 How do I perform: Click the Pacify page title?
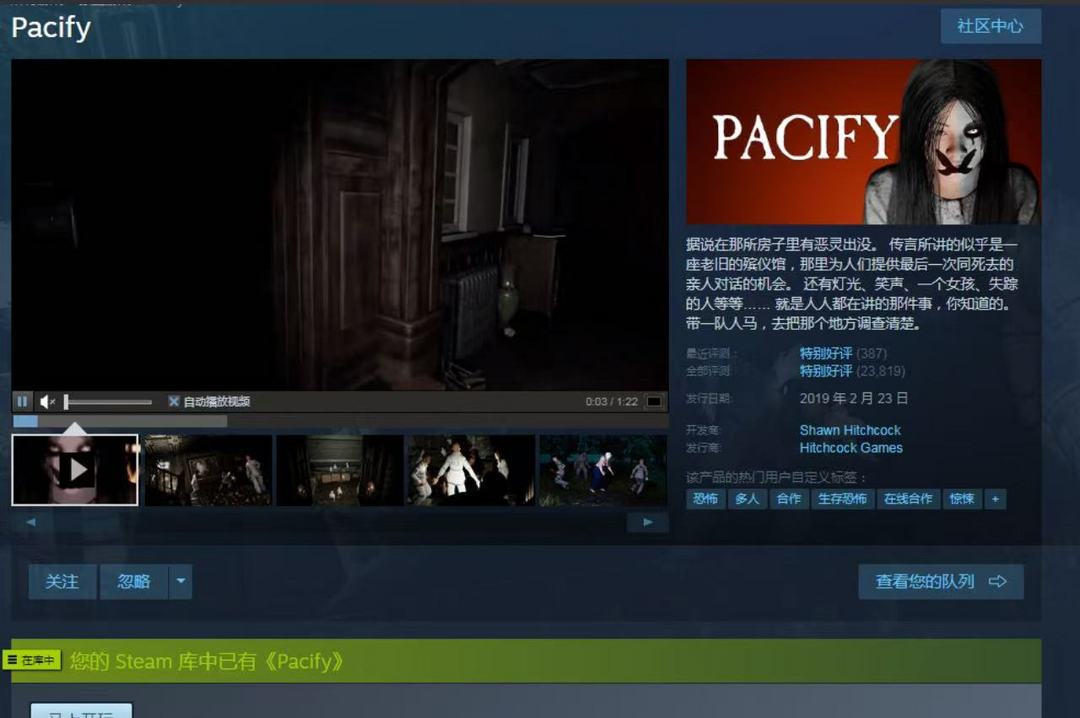click(x=51, y=28)
